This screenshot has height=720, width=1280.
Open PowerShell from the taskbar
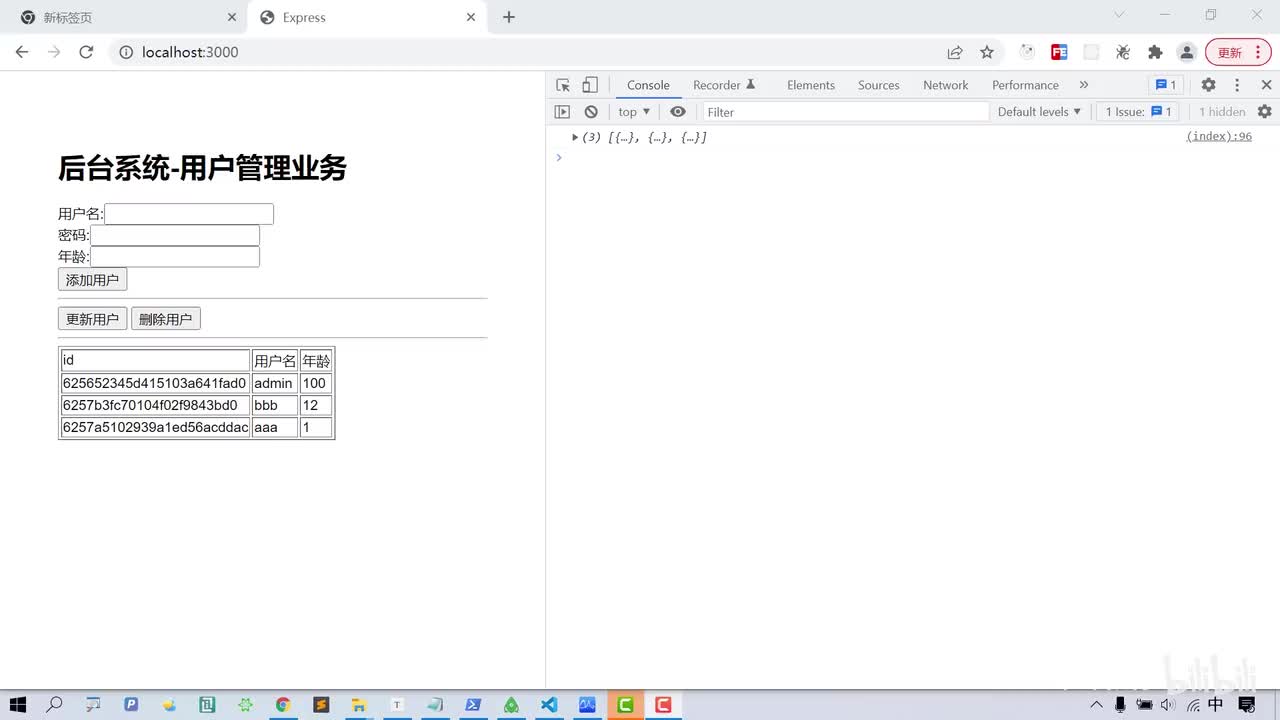pyautogui.click(x=473, y=705)
